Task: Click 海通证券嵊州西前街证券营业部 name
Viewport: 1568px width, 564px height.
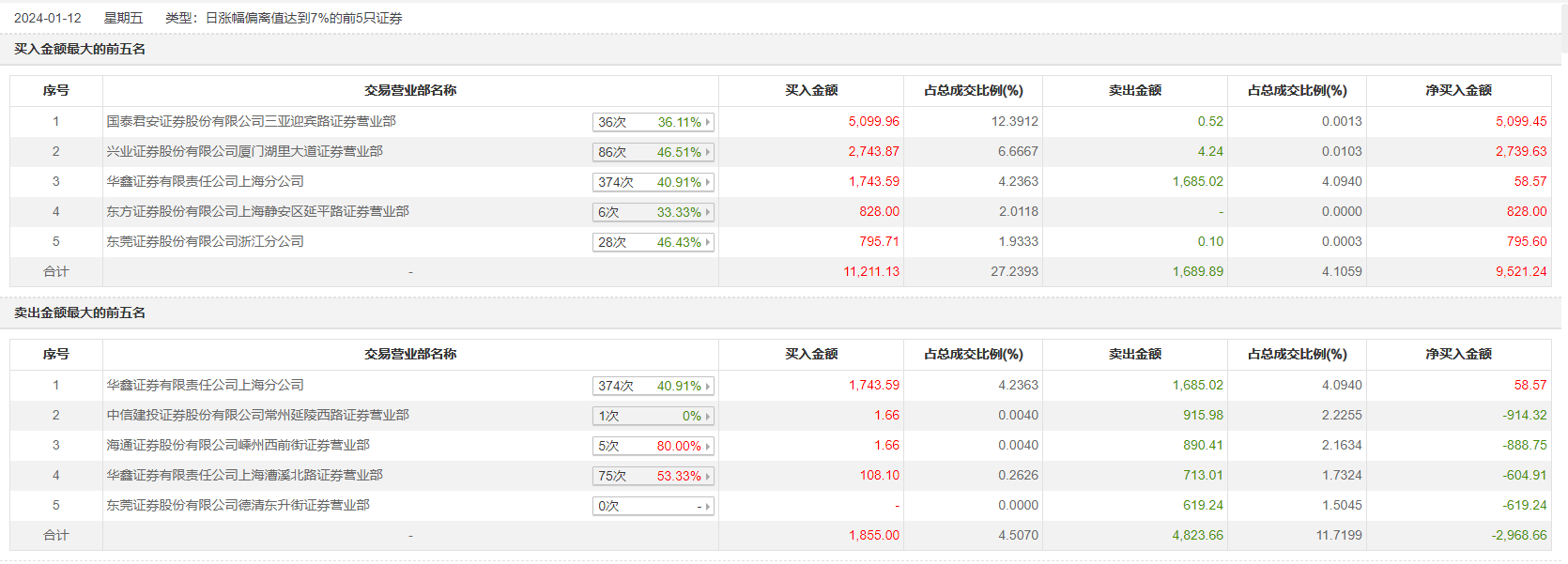Action: 238,445
